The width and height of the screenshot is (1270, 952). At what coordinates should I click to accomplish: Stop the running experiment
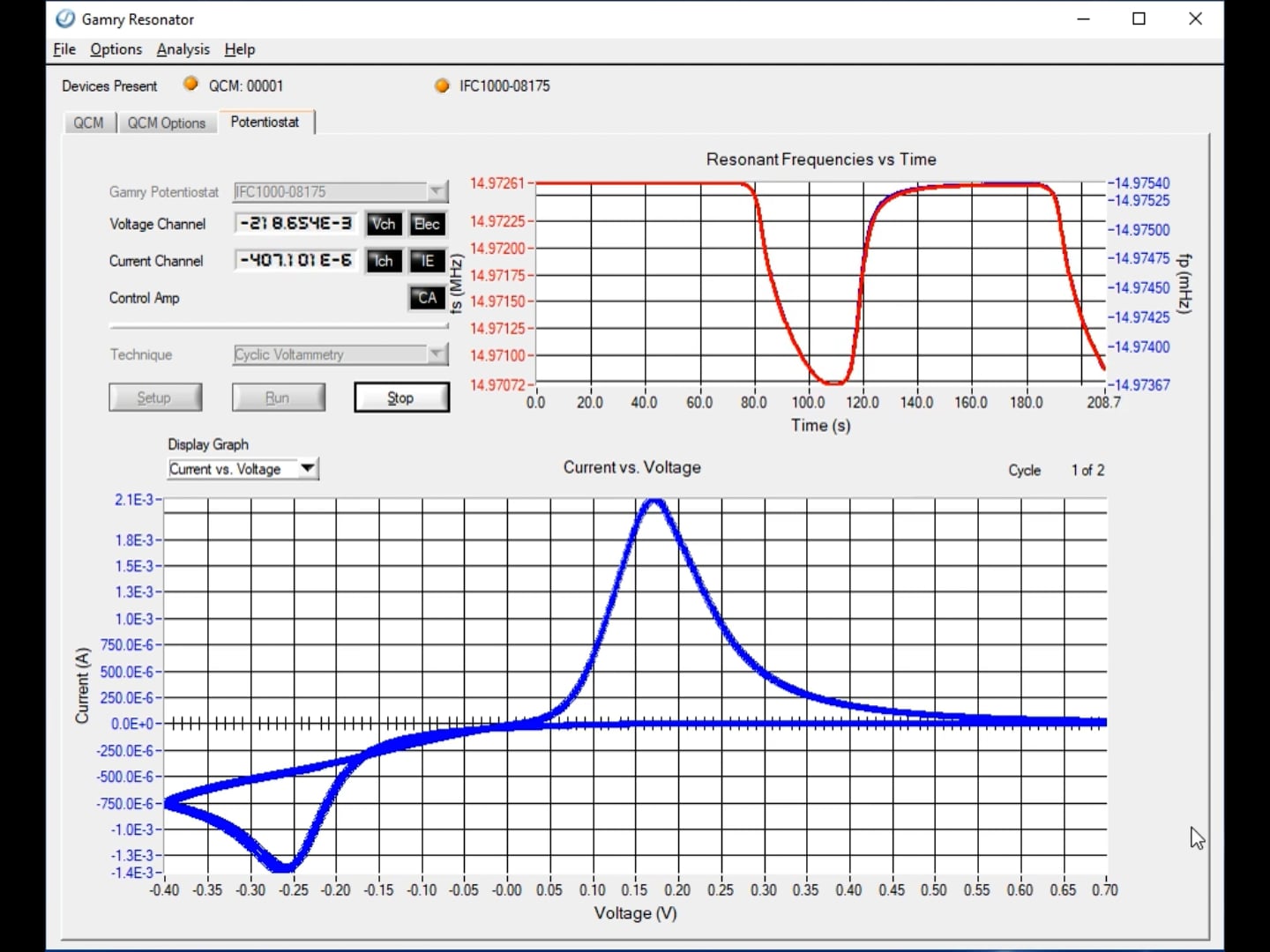(401, 398)
